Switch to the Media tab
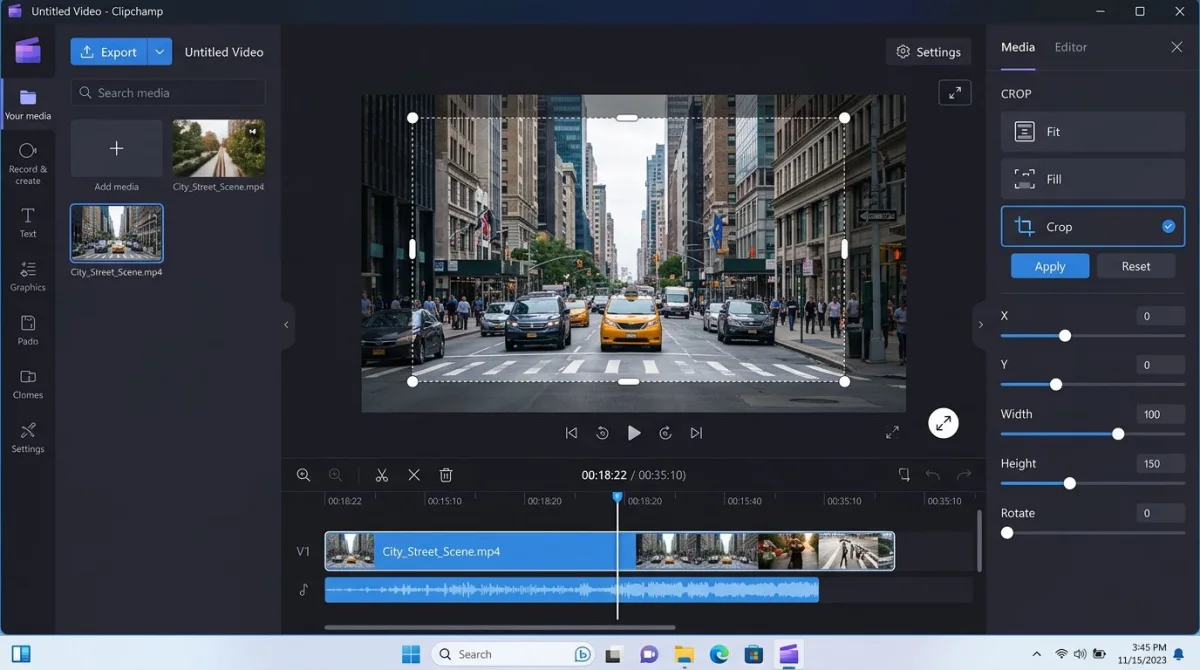The height and width of the screenshot is (670, 1200). pyautogui.click(x=1018, y=47)
